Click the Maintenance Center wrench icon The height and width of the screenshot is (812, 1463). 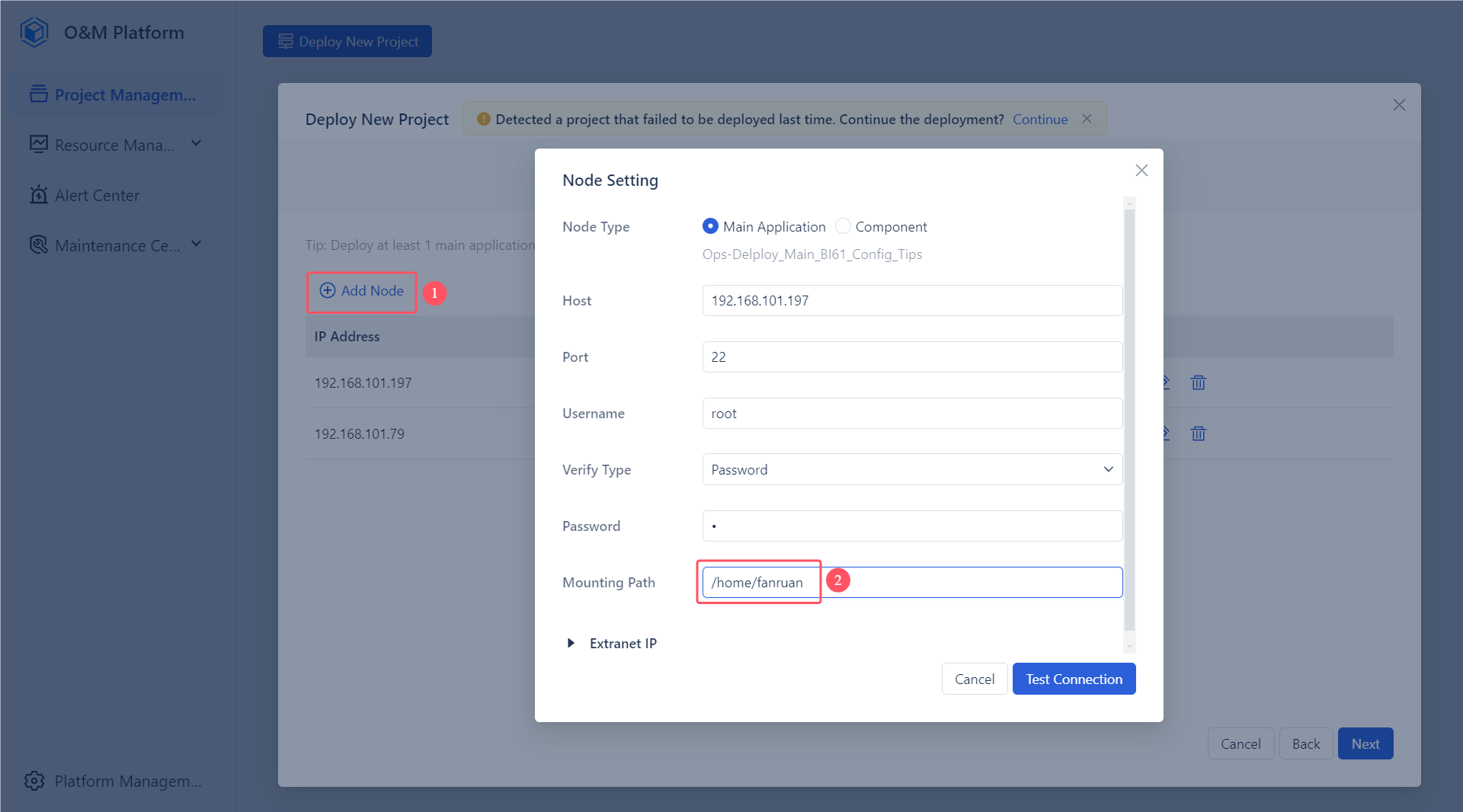pos(39,245)
